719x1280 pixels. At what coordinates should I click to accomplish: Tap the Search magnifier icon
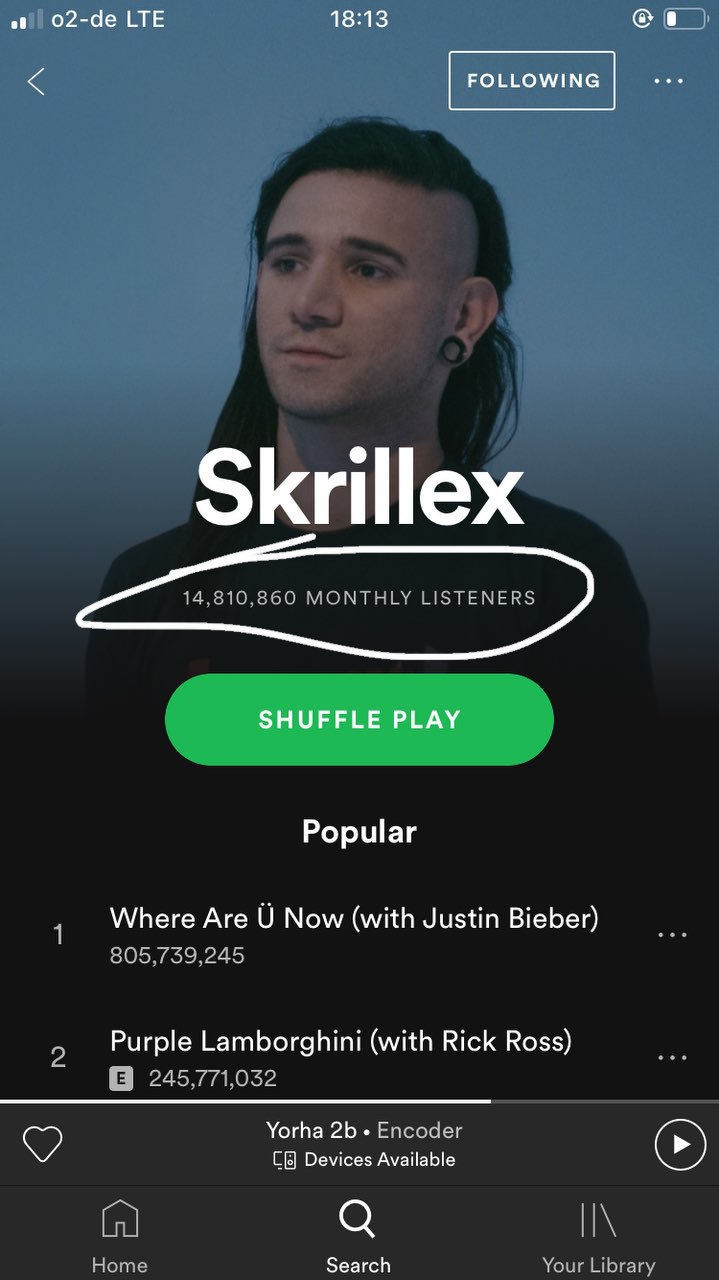[357, 1219]
